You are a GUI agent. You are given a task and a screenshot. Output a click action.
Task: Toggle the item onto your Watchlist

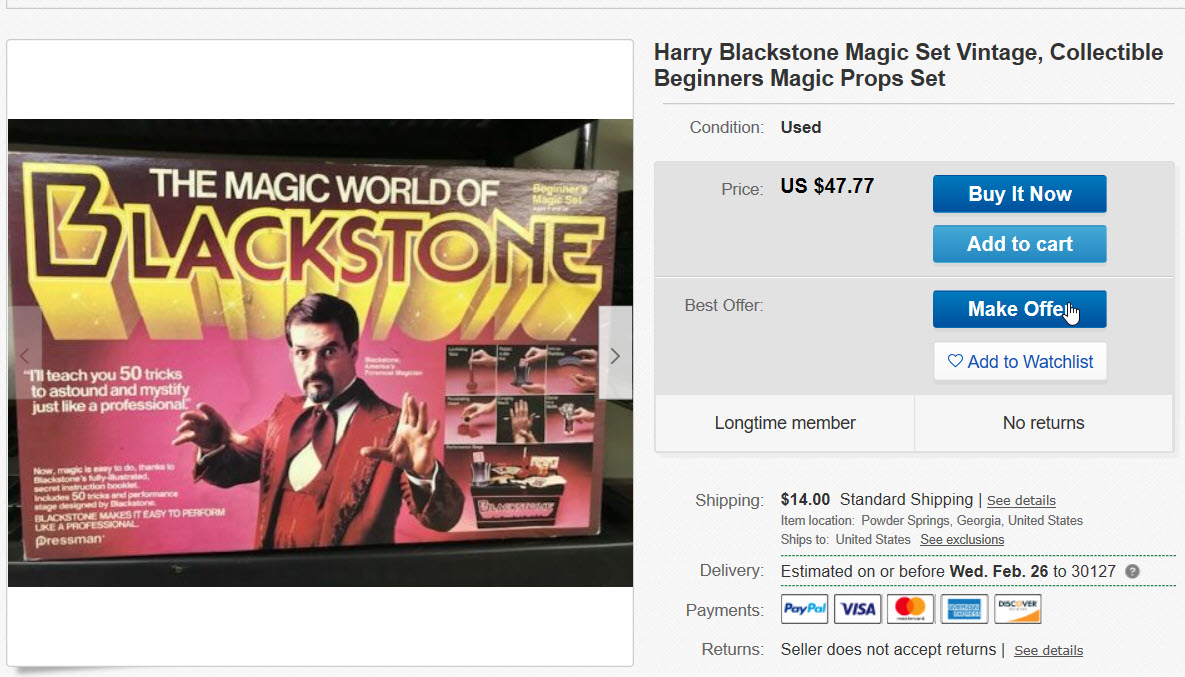(x=1020, y=361)
